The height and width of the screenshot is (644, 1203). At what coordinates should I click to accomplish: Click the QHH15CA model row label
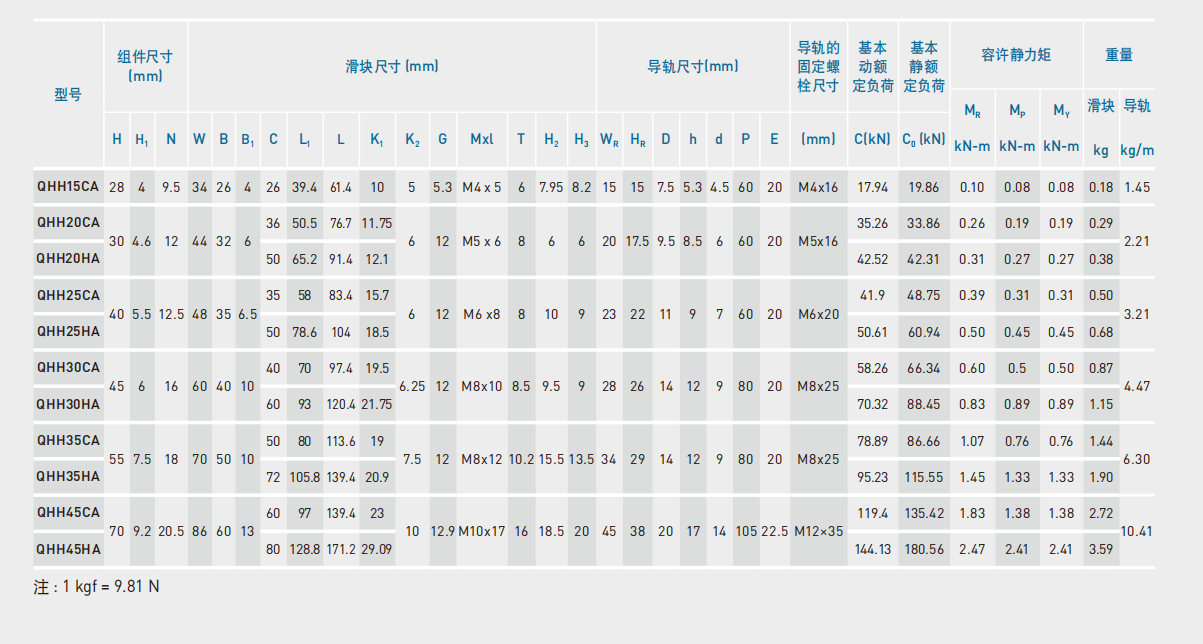(68, 187)
